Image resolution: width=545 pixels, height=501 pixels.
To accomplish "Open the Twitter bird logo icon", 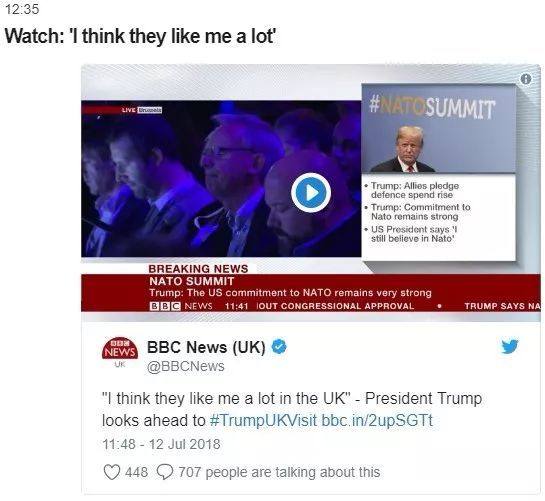I will 510,347.
